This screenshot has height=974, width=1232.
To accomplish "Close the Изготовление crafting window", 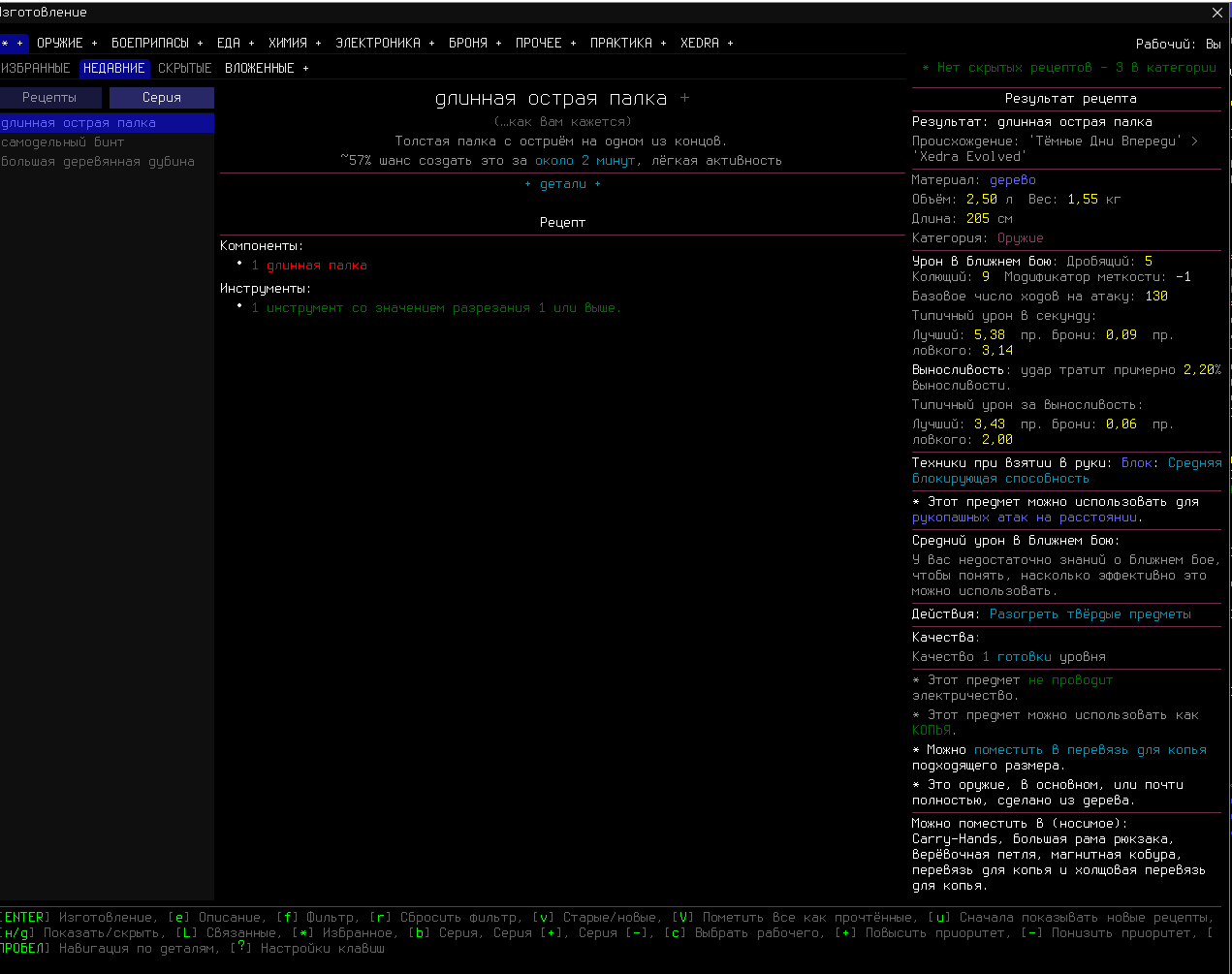I will (1217, 13).
